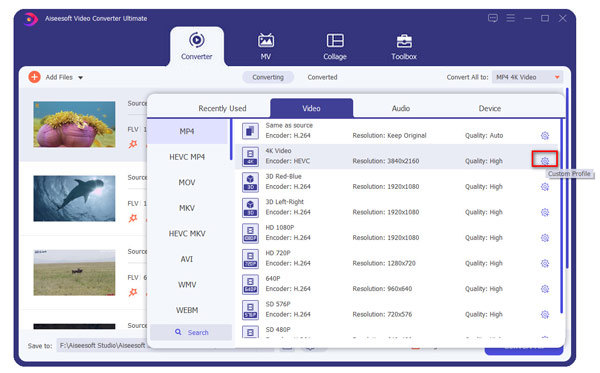Open custom profile gear for 4K Video

click(545, 161)
